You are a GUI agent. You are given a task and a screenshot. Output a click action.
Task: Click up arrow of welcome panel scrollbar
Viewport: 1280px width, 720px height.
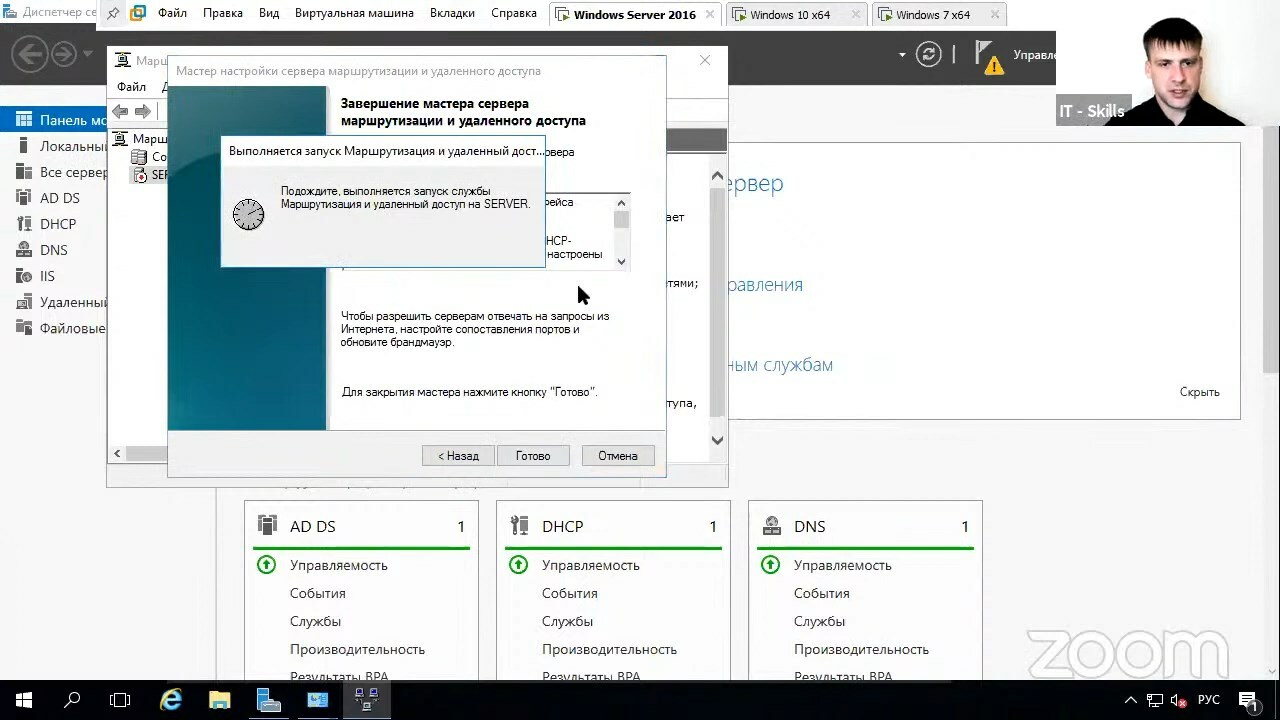point(717,176)
